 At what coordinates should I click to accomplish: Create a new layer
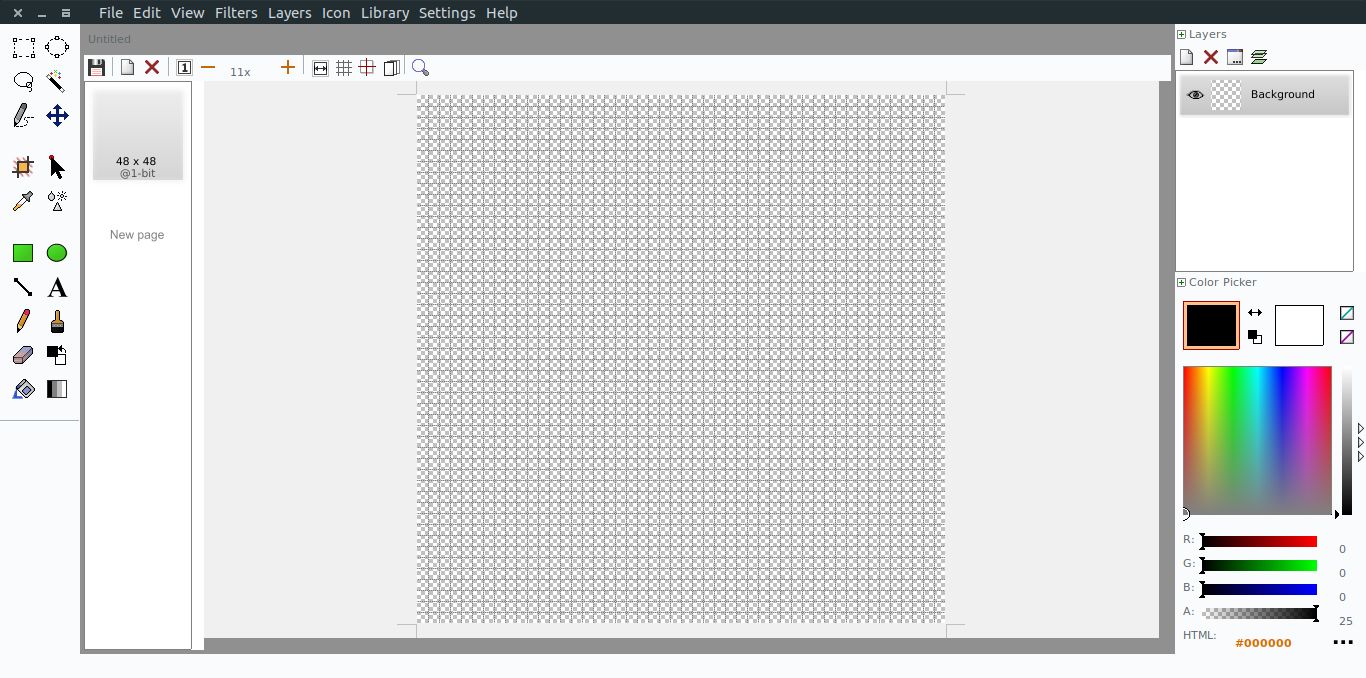click(x=1187, y=57)
